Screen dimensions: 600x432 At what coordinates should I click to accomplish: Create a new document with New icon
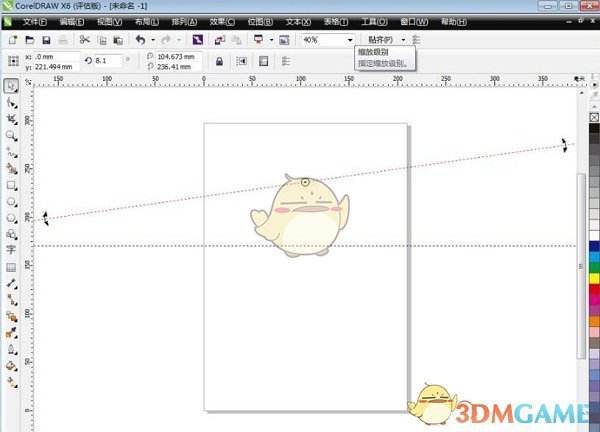coord(13,40)
